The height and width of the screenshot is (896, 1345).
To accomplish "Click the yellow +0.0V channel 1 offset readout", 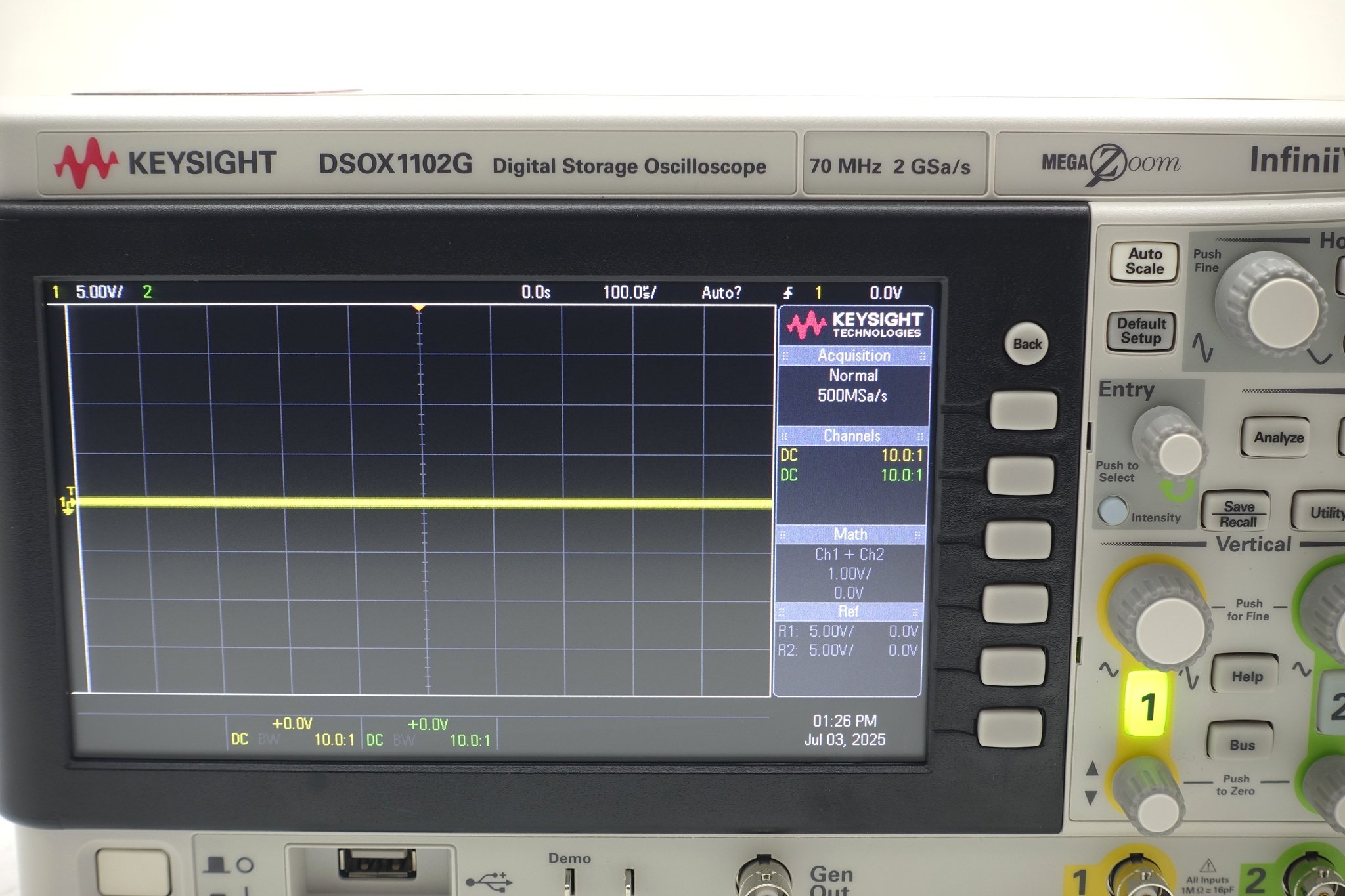I will [x=292, y=724].
